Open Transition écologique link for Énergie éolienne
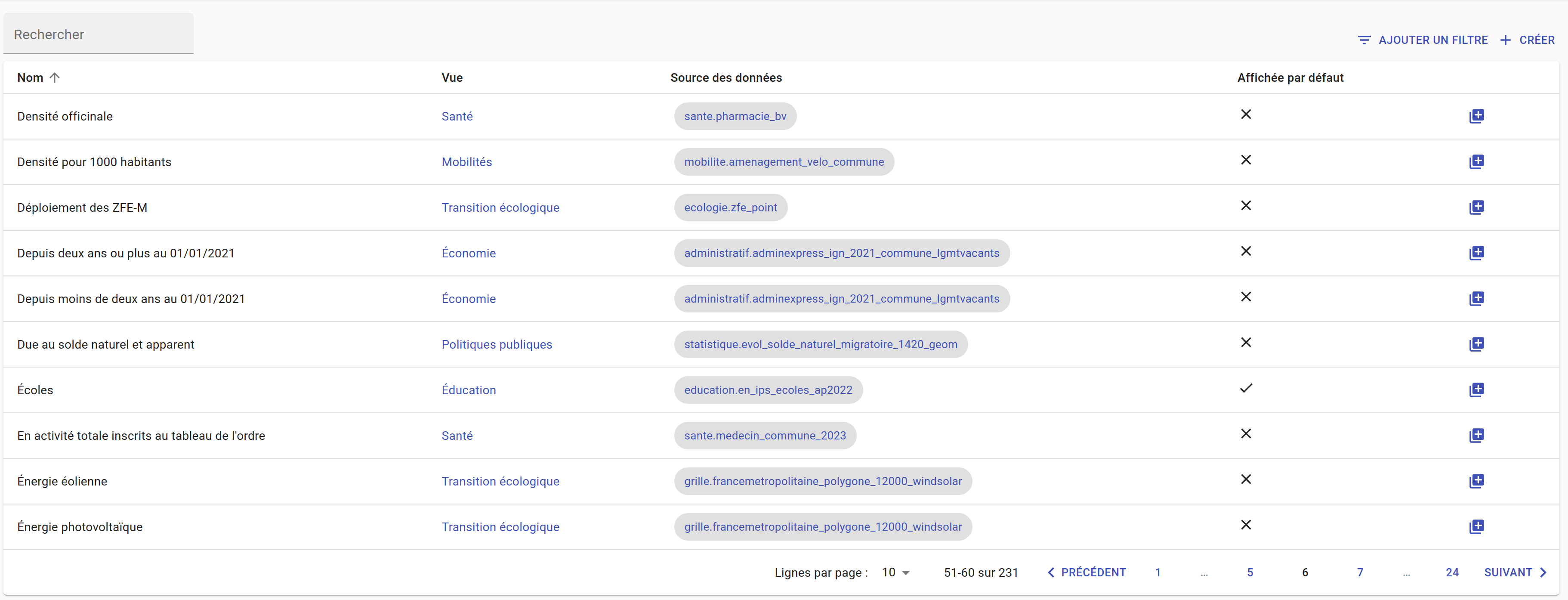Image resolution: width=1568 pixels, height=600 pixels. [500, 482]
